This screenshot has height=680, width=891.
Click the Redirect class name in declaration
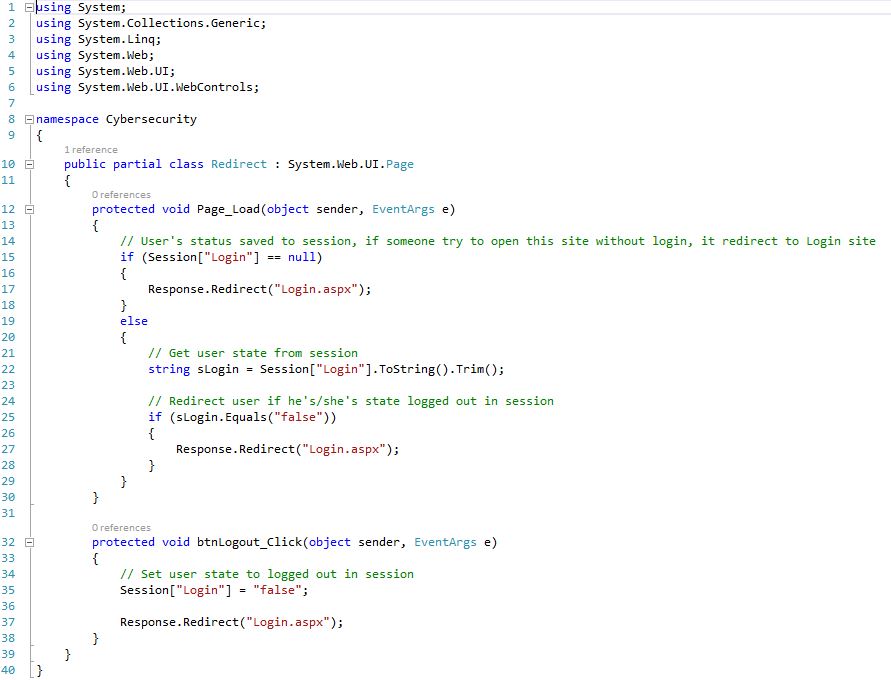pos(239,164)
